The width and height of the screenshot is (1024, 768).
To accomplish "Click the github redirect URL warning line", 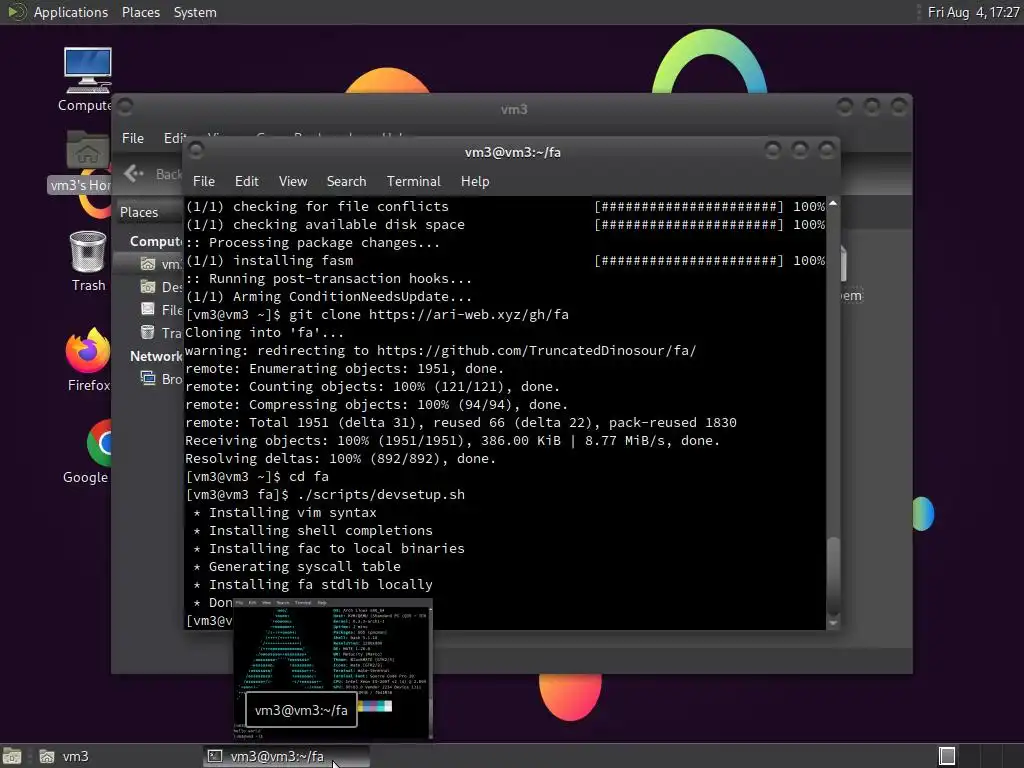I will point(441,351).
